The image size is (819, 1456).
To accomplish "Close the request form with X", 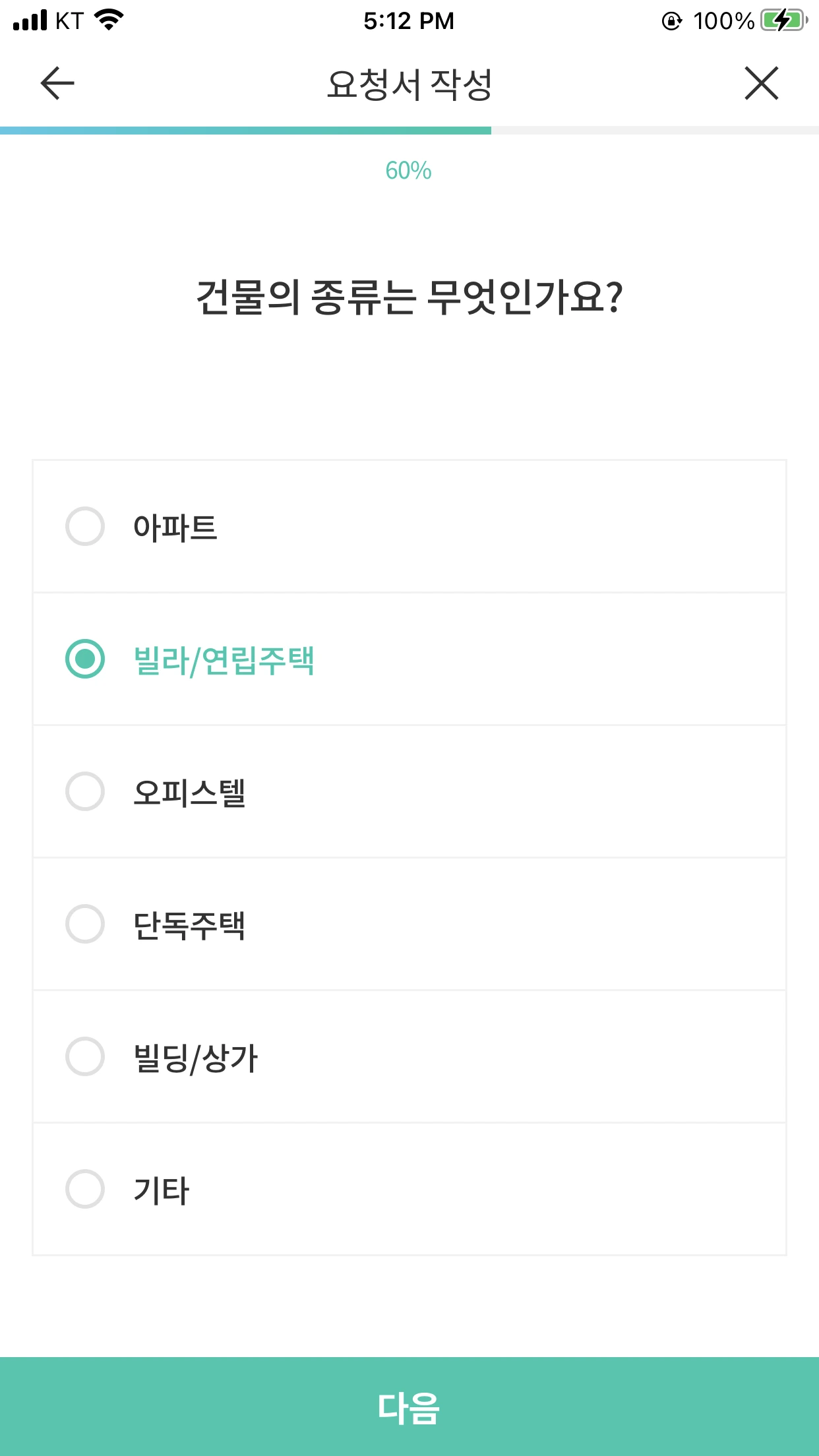I will (x=762, y=84).
